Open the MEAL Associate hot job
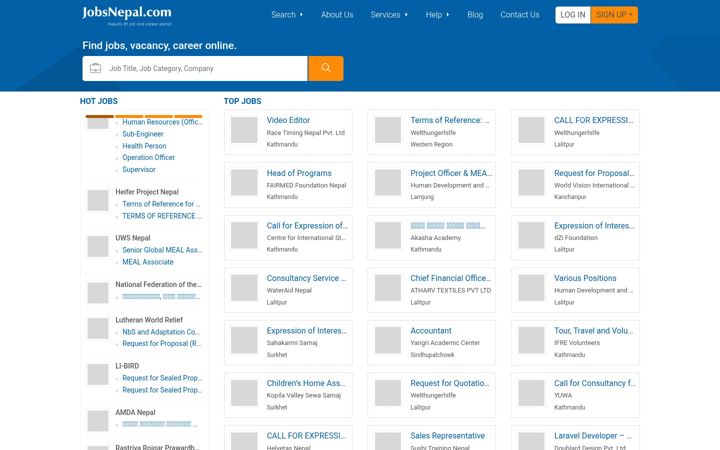720x450 pixels. click(148, 262)
